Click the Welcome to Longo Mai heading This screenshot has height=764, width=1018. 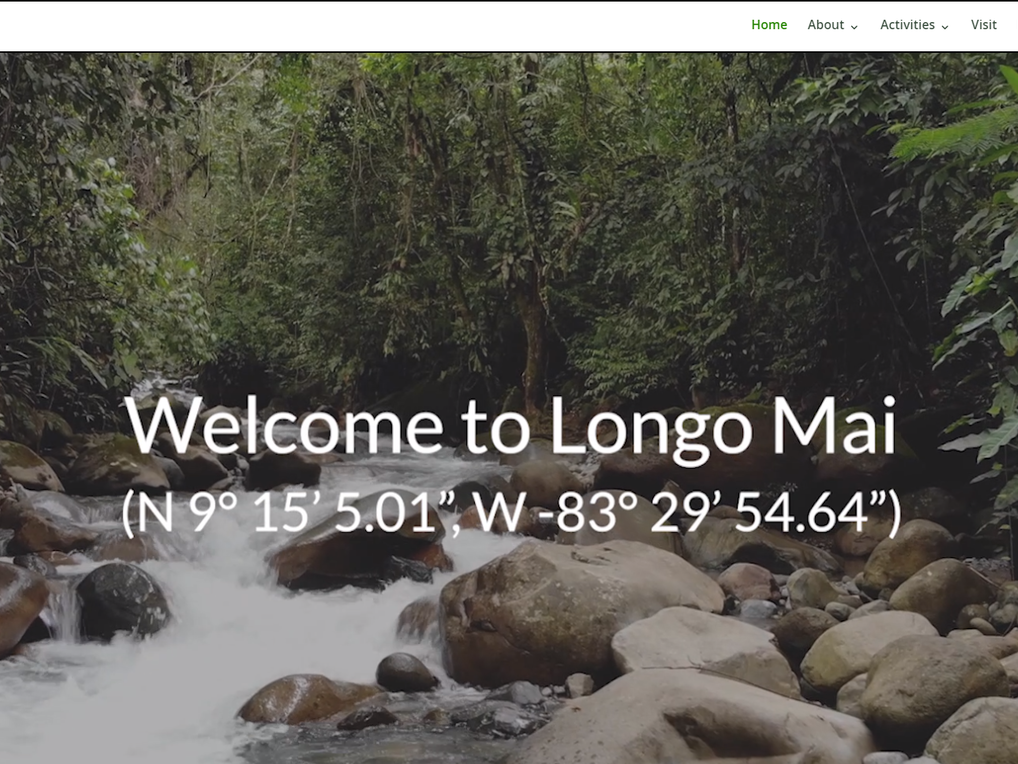click(x=511, y=426)
